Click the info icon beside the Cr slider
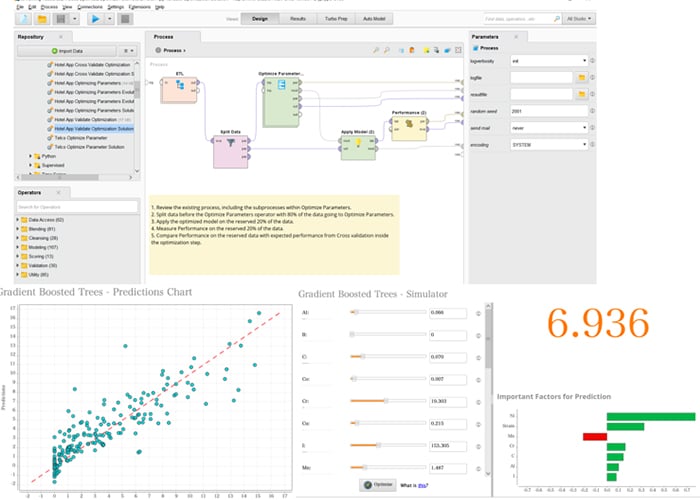Screen dimensions: 700x500 coord(478,402)
